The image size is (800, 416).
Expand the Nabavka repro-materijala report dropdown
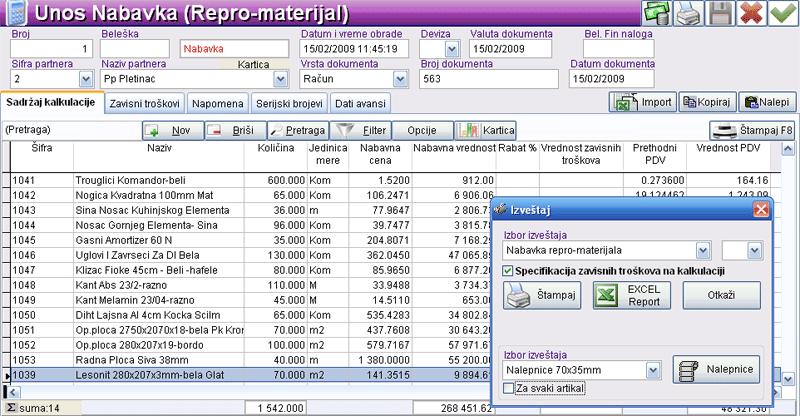702,250
